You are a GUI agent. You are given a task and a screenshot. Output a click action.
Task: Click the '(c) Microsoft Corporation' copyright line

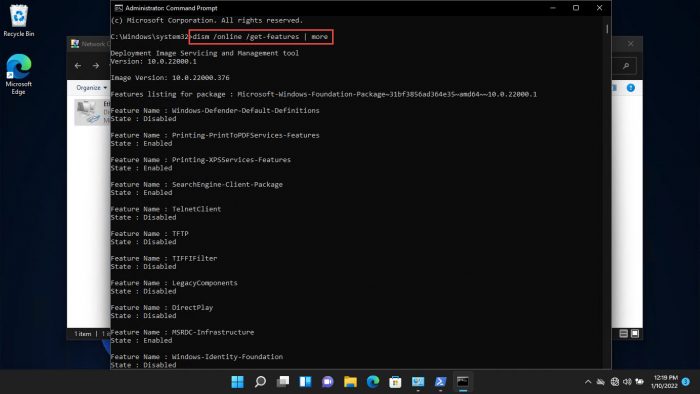click(207, 21)
